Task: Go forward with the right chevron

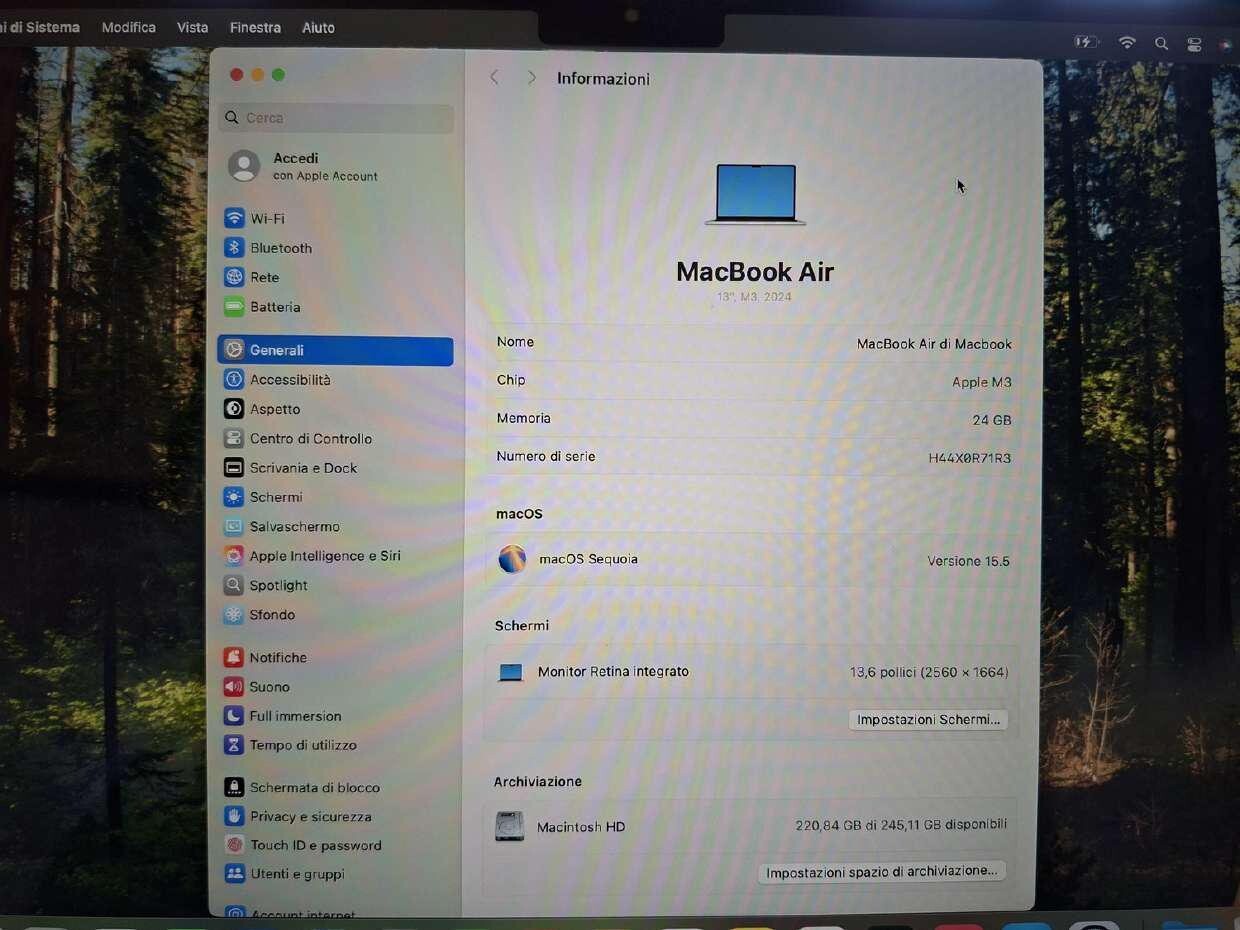Action: click(531, 78)
